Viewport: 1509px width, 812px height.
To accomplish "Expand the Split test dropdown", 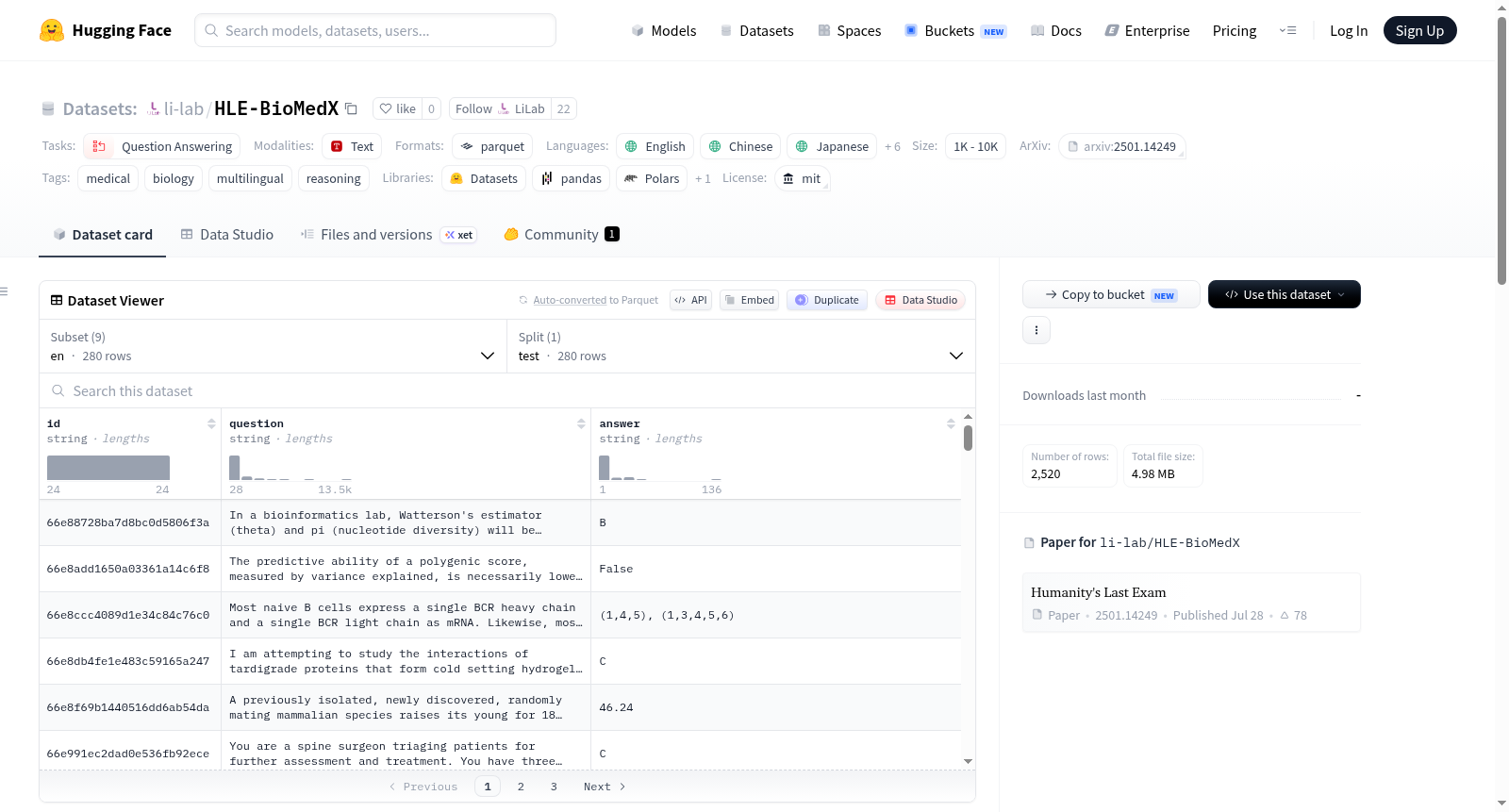I will click(741, 346).
